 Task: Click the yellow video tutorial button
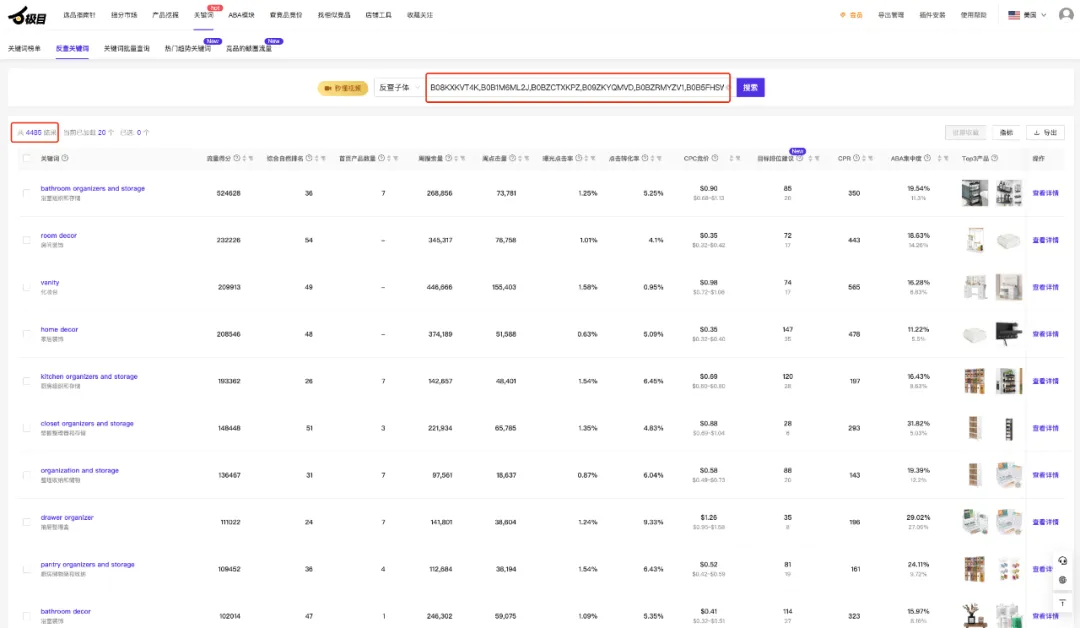[x=343, y=88]
